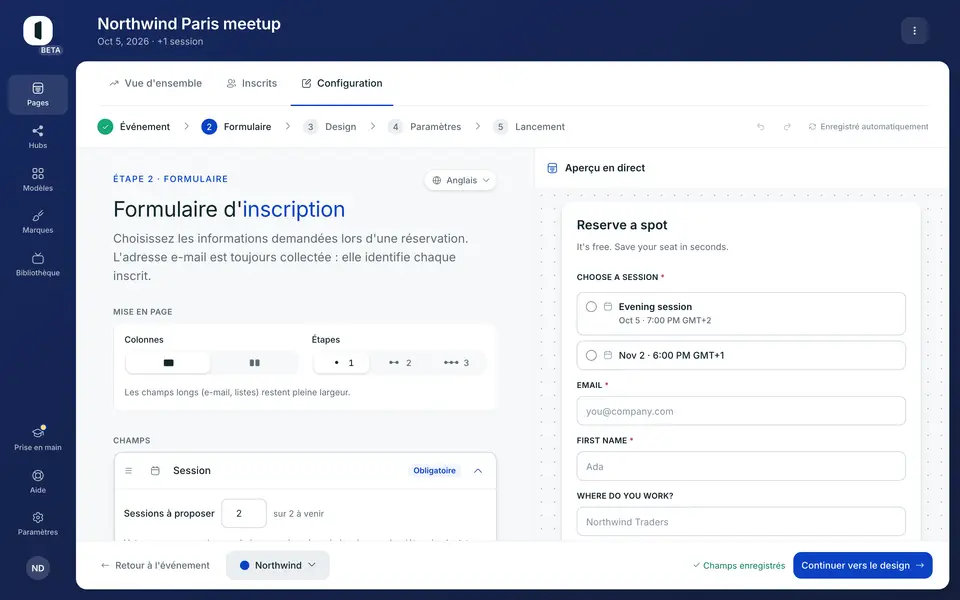The image size is (960, 600).
Task: Open the Northwind brand dropdown
Action: click(x=278, y=565)
